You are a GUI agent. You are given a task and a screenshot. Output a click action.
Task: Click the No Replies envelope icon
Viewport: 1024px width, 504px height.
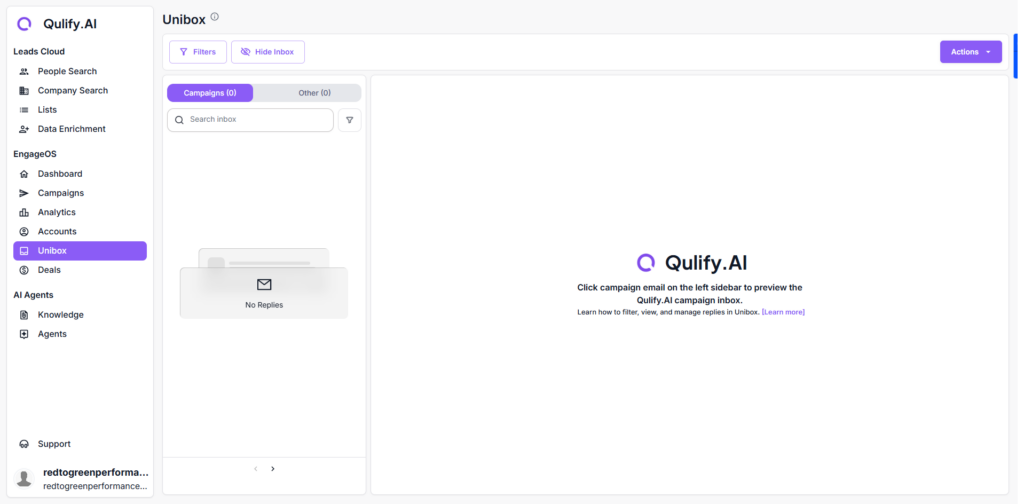(264, 285)
